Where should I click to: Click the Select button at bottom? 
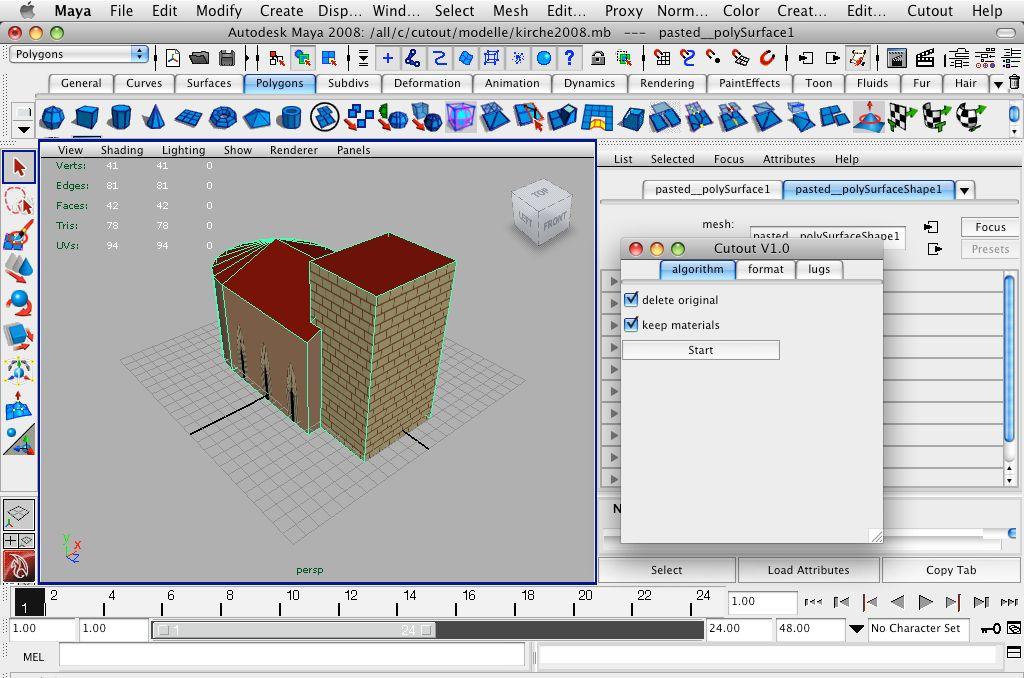click(667, 570)
